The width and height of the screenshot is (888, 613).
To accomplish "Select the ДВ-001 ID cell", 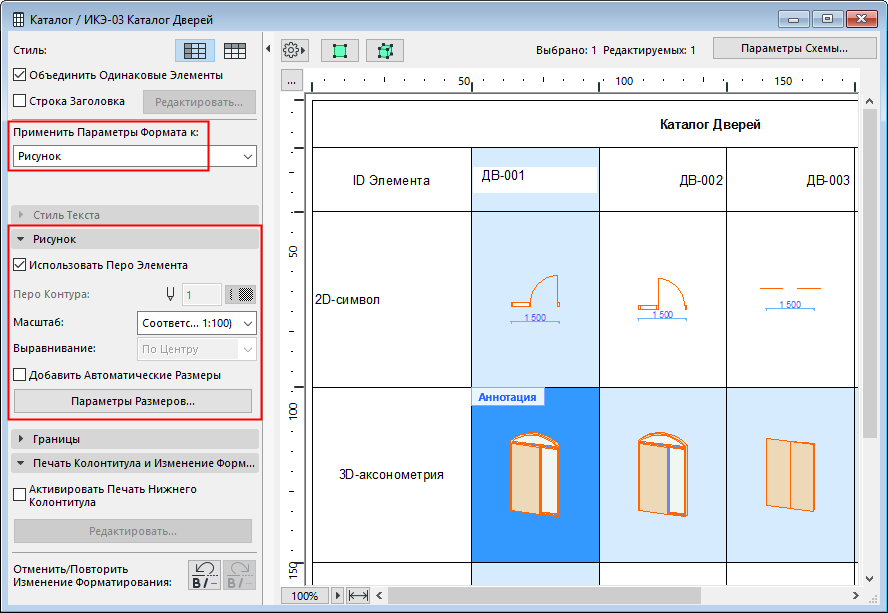I will tap(535, 180).
